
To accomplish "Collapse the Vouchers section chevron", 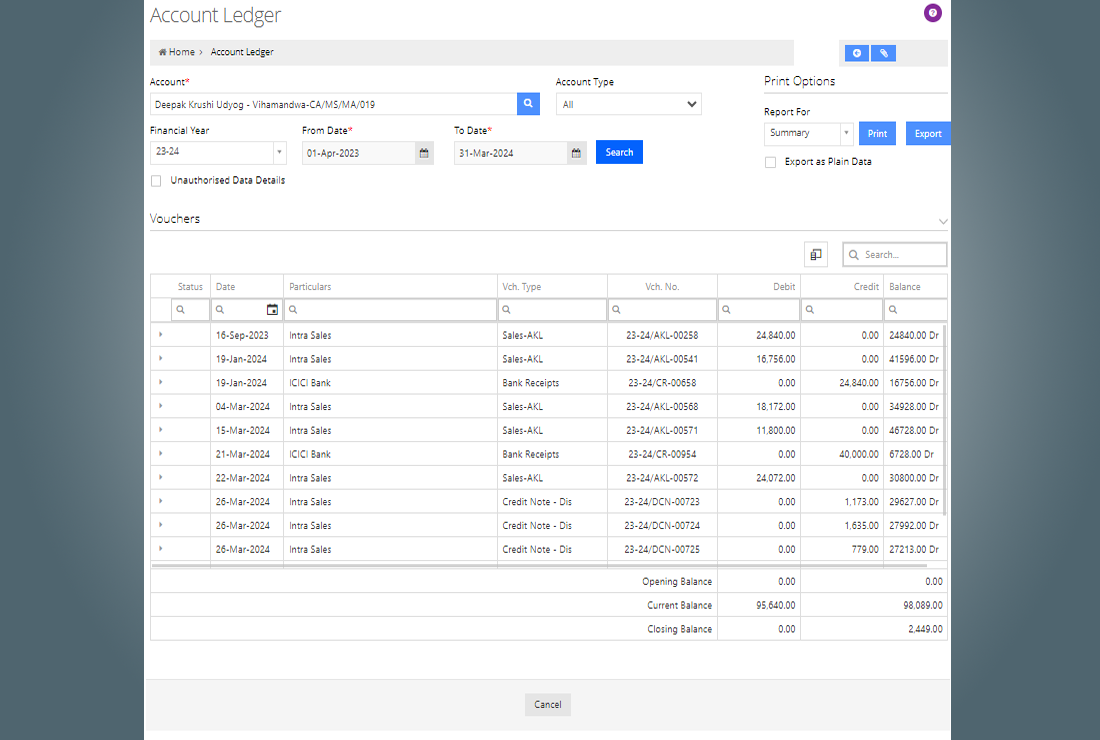I will 943,222.
